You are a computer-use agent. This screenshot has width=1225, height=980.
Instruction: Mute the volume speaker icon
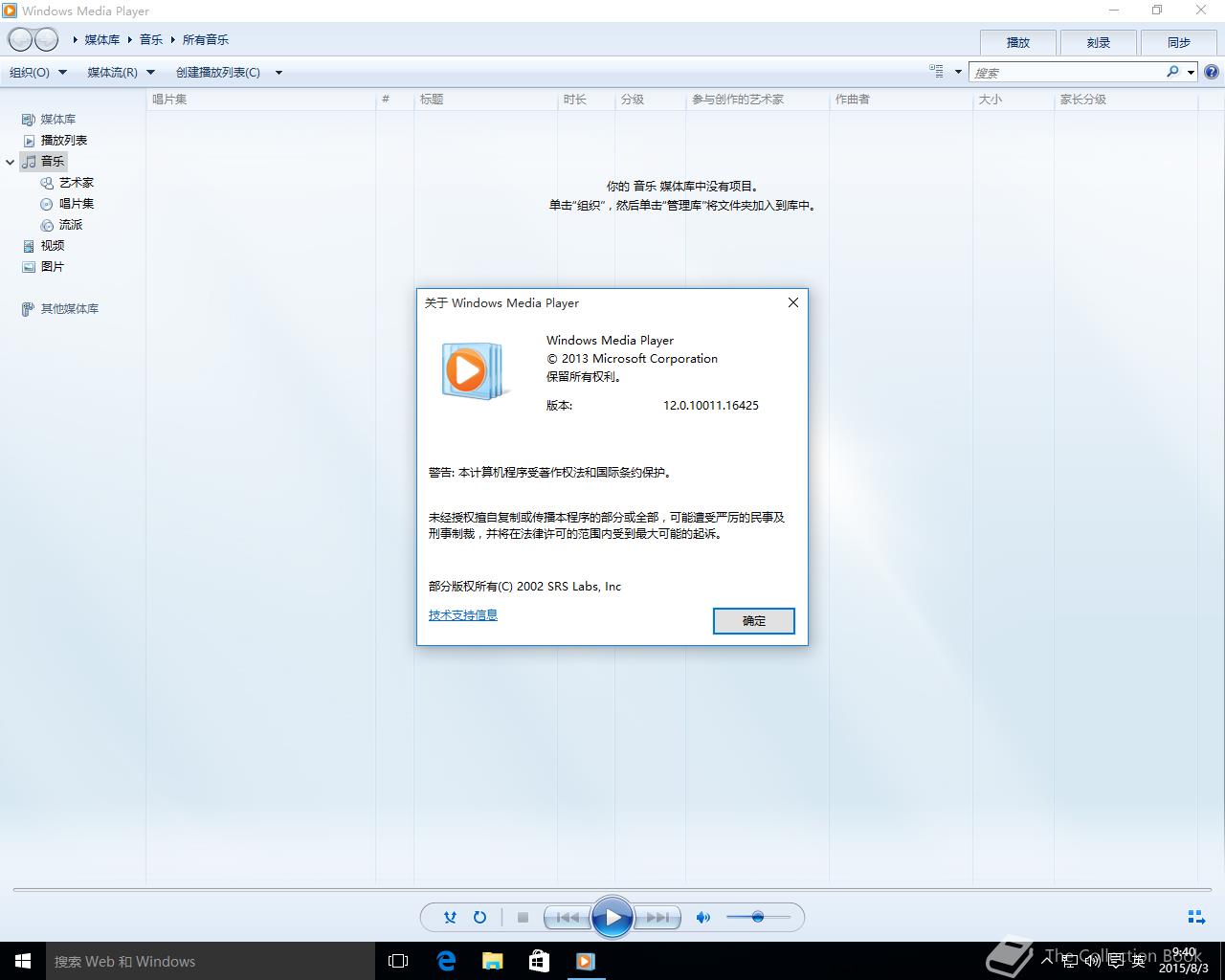pos(703,917)
